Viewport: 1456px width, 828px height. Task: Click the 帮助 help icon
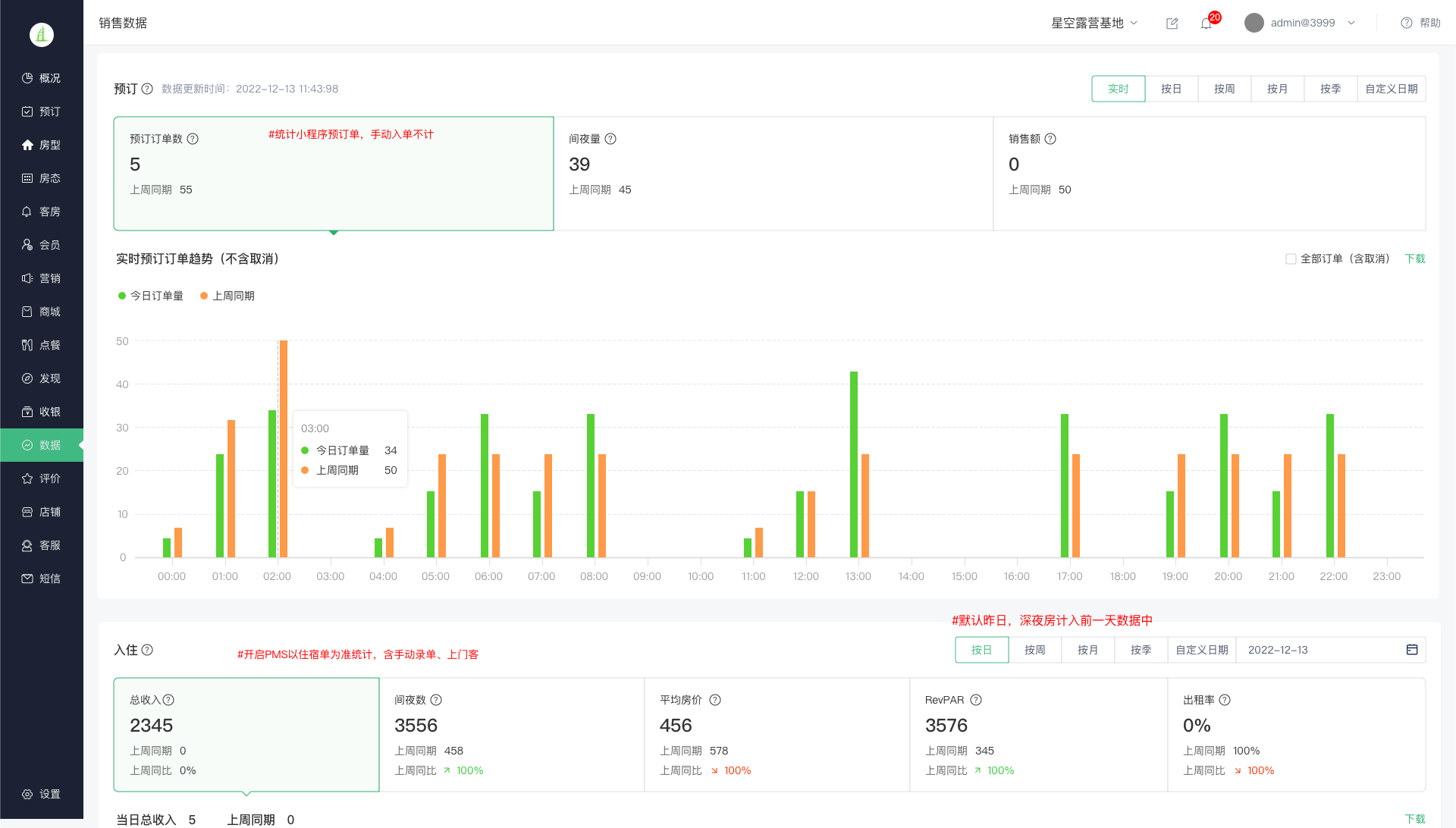tap(1407, 23)
